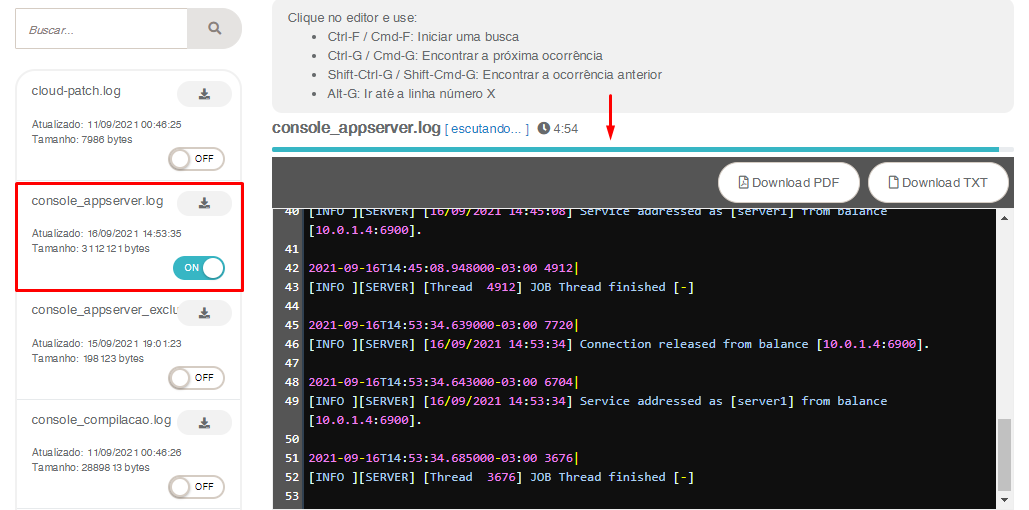Click the Ctrl-F / Cmd-F search hint
The height and width of the screenshot is (510, 1029).
point(423,37)
